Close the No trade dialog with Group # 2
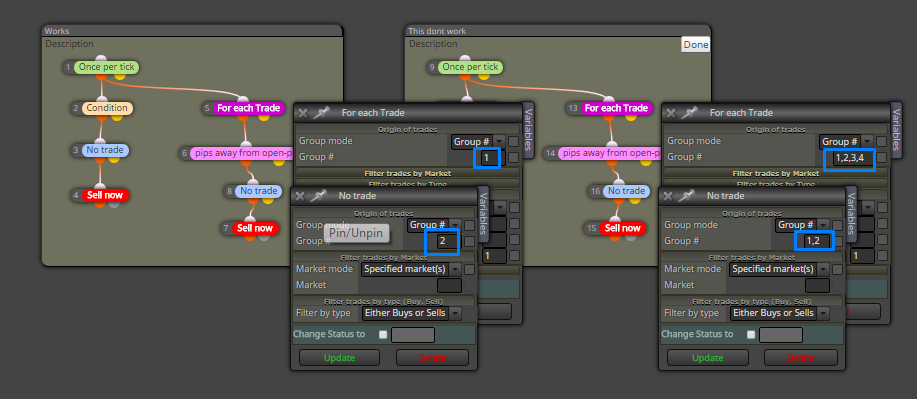 (300, 196)
